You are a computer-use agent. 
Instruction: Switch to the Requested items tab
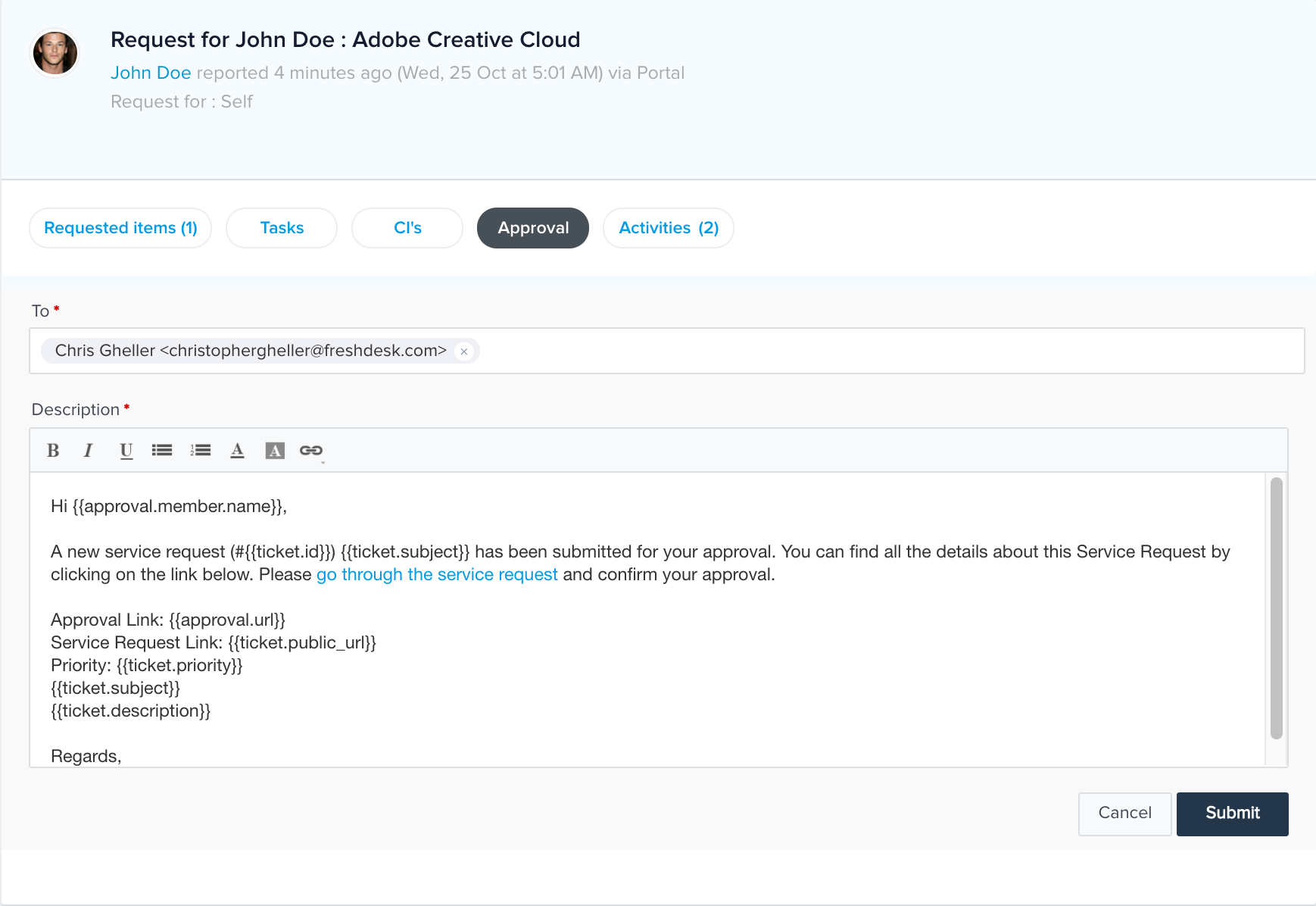click(x=120, y=227)
